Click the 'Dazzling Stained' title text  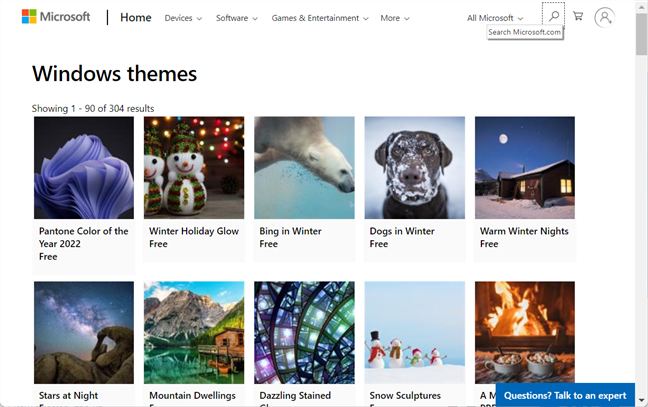click(x=295, y=395)
